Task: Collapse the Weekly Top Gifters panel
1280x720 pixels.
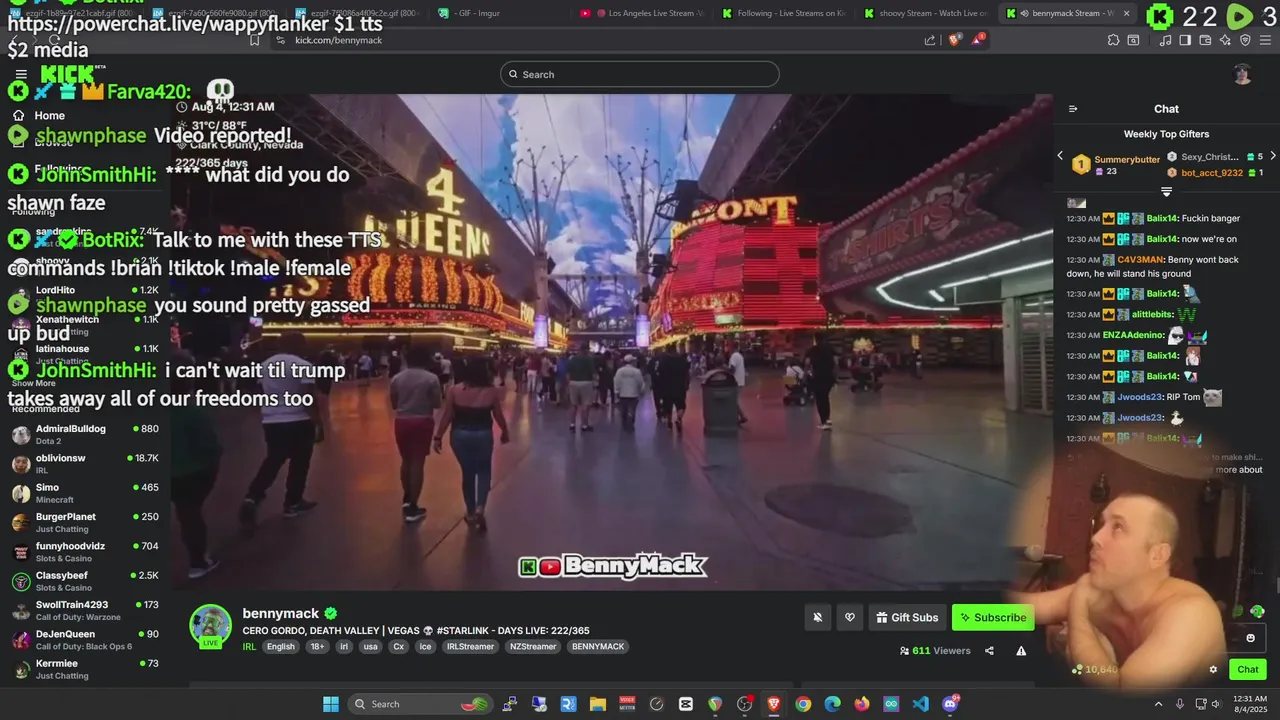Action: click(1166, 191)
